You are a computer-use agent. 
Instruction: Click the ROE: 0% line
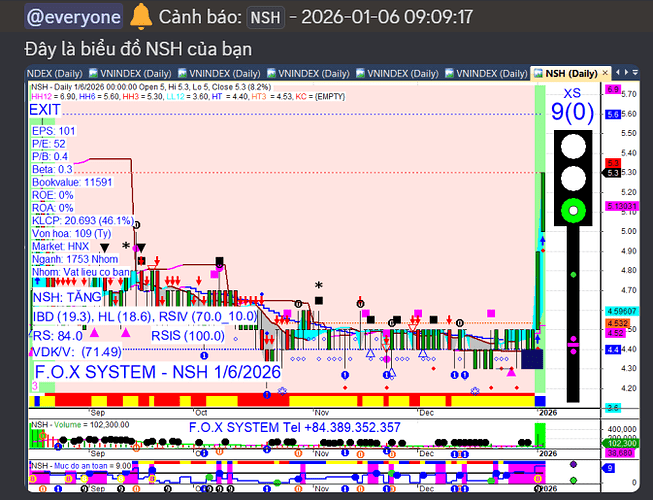pyautogui.click(x=52, y=195)
